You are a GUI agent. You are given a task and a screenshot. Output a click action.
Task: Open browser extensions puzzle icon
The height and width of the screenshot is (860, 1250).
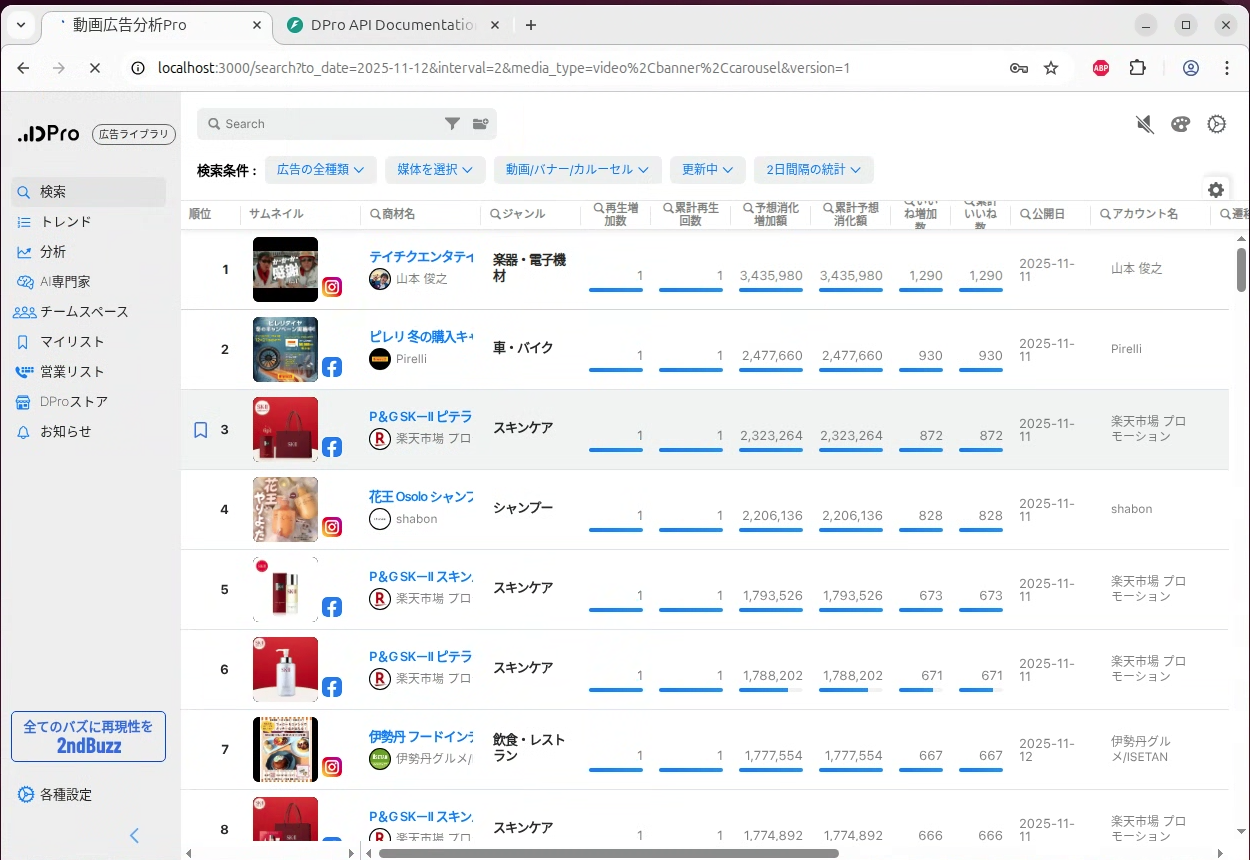tap(1137, 68)
